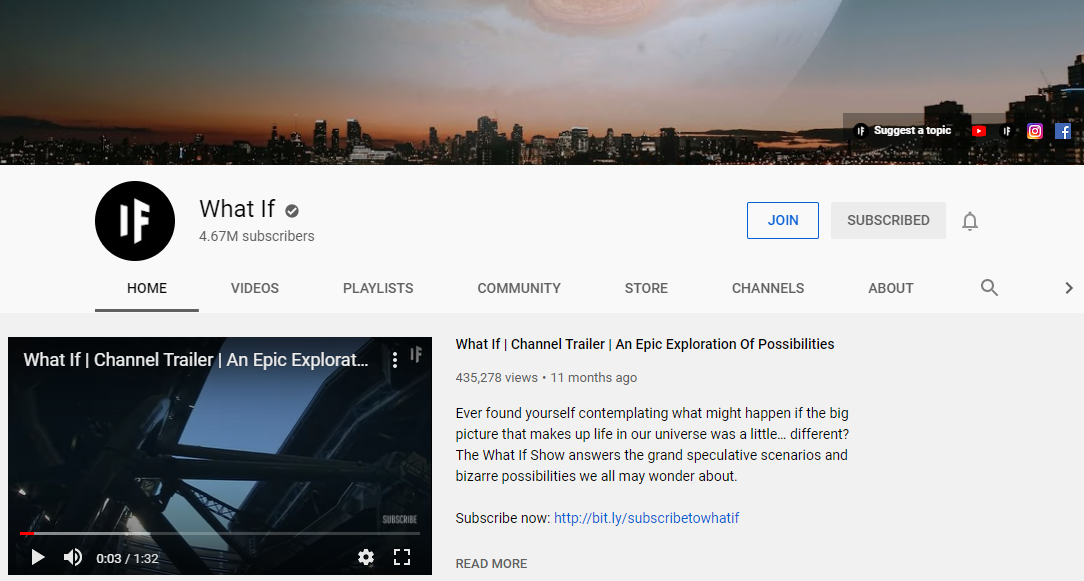The width and height of the screenshot is (1084, 581).
Task: Click the small IF logo beside YouTube icon
Action: tap(1007, 131)
